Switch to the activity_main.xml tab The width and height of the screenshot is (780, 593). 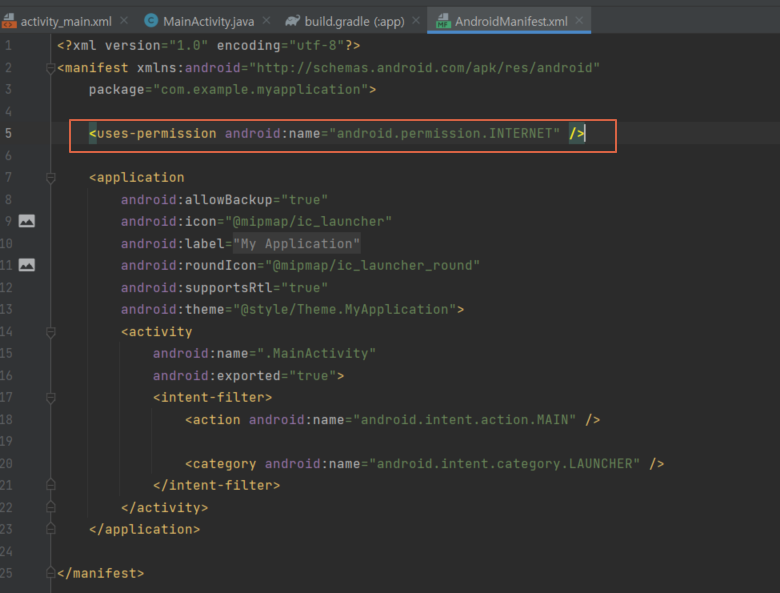pyautogui.click(x=66, y=21)
